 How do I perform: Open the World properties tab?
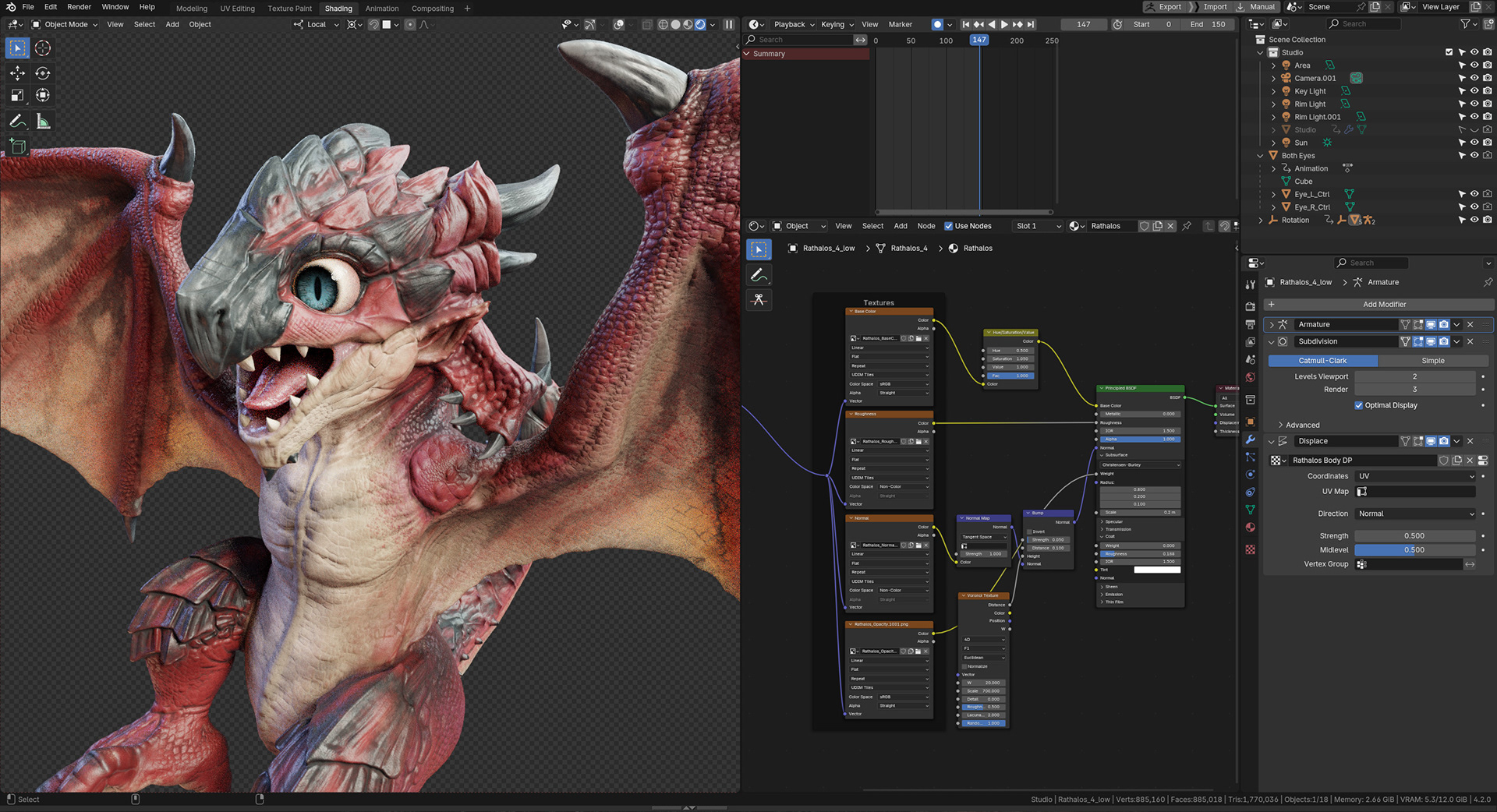(1251, 378)
